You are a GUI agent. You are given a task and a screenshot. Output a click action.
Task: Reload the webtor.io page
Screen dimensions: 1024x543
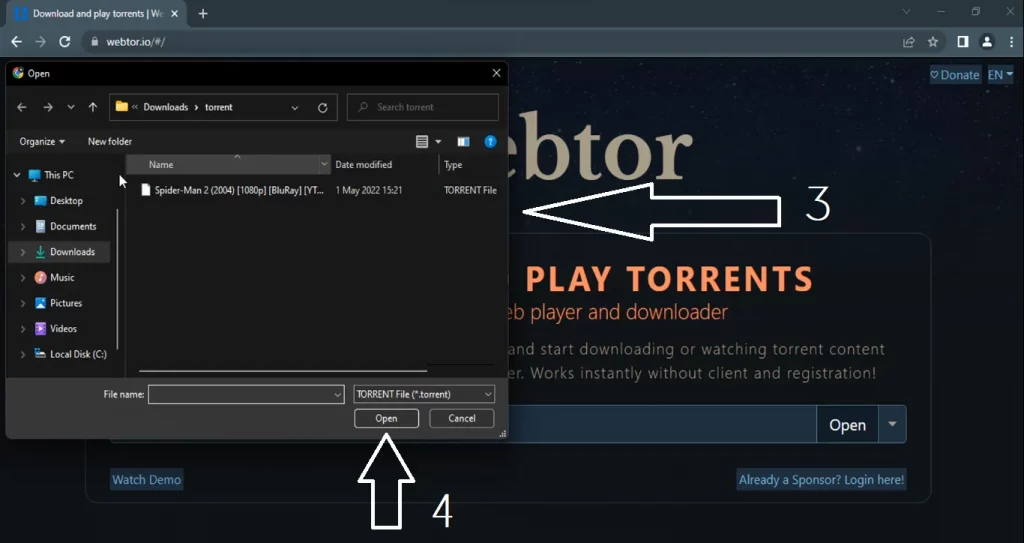click(x=65, y=42)
